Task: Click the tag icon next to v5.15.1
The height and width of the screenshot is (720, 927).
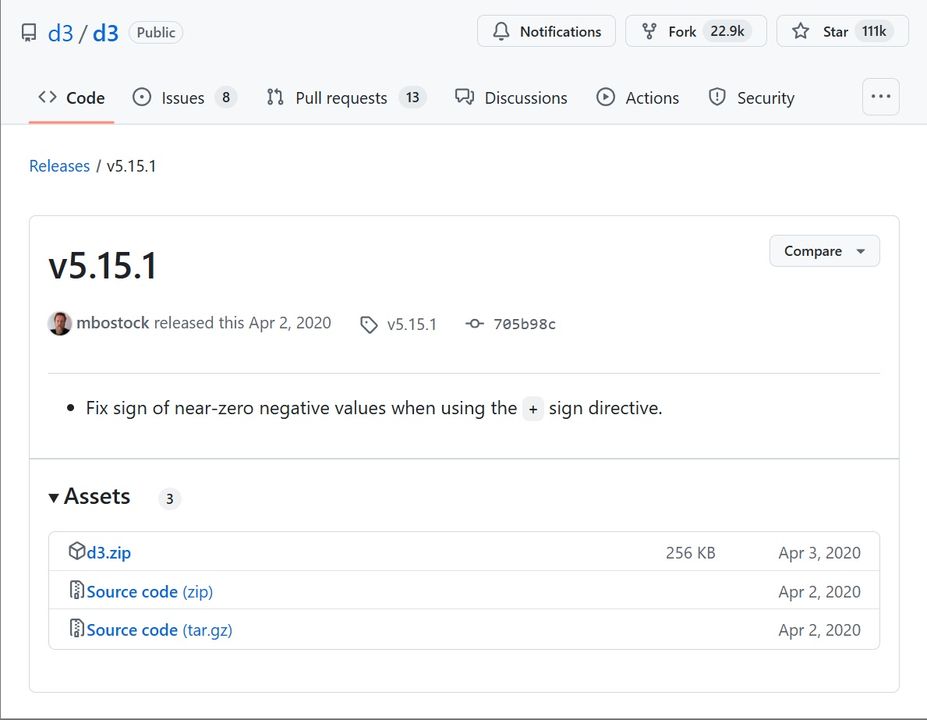Action: pos(369,324)
